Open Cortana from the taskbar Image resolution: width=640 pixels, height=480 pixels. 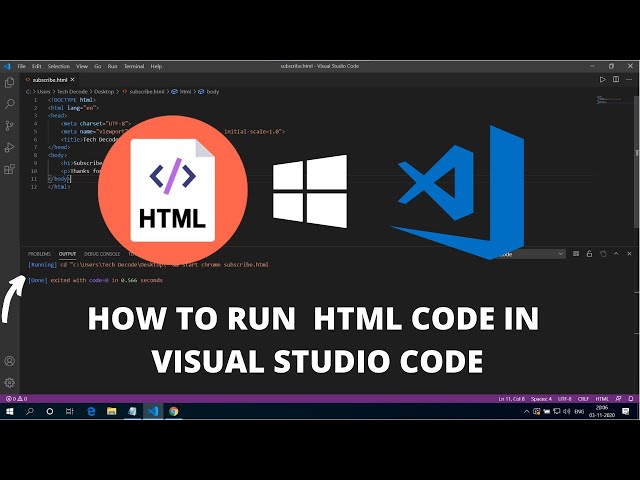pyautogui.click(x=50, y=411)
